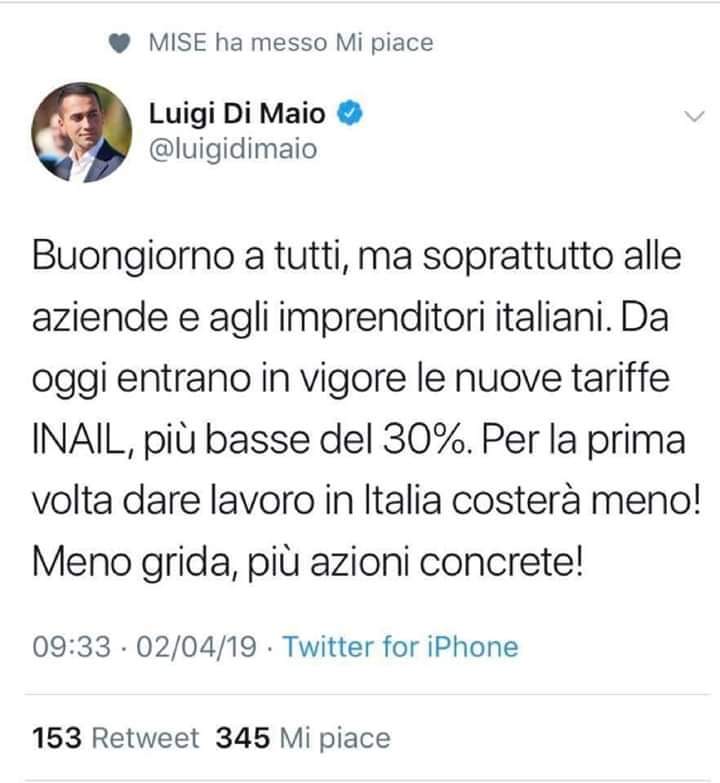The width and height of the screenshot is (720, 783).
Task: Click the blue verified badge
Action: 350,113
